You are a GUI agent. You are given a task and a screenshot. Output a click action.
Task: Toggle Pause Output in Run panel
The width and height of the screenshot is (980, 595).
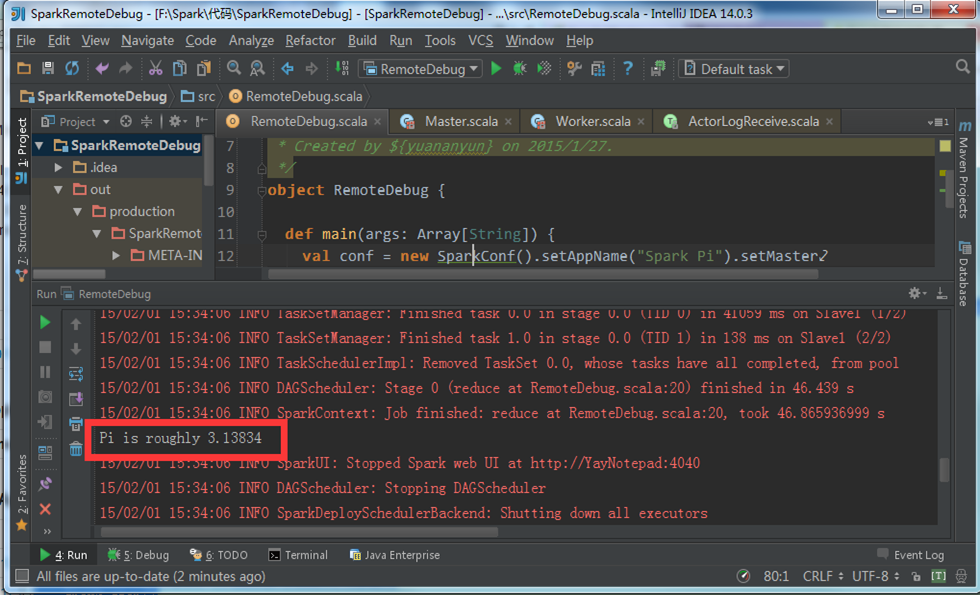click(x=45, y=372)
